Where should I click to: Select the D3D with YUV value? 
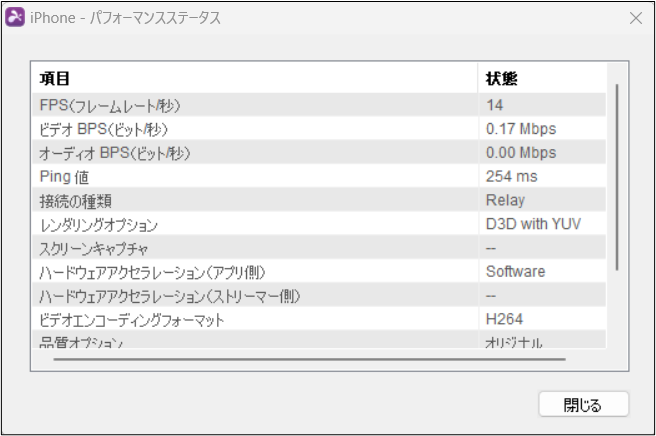click(x=533, y=224)
